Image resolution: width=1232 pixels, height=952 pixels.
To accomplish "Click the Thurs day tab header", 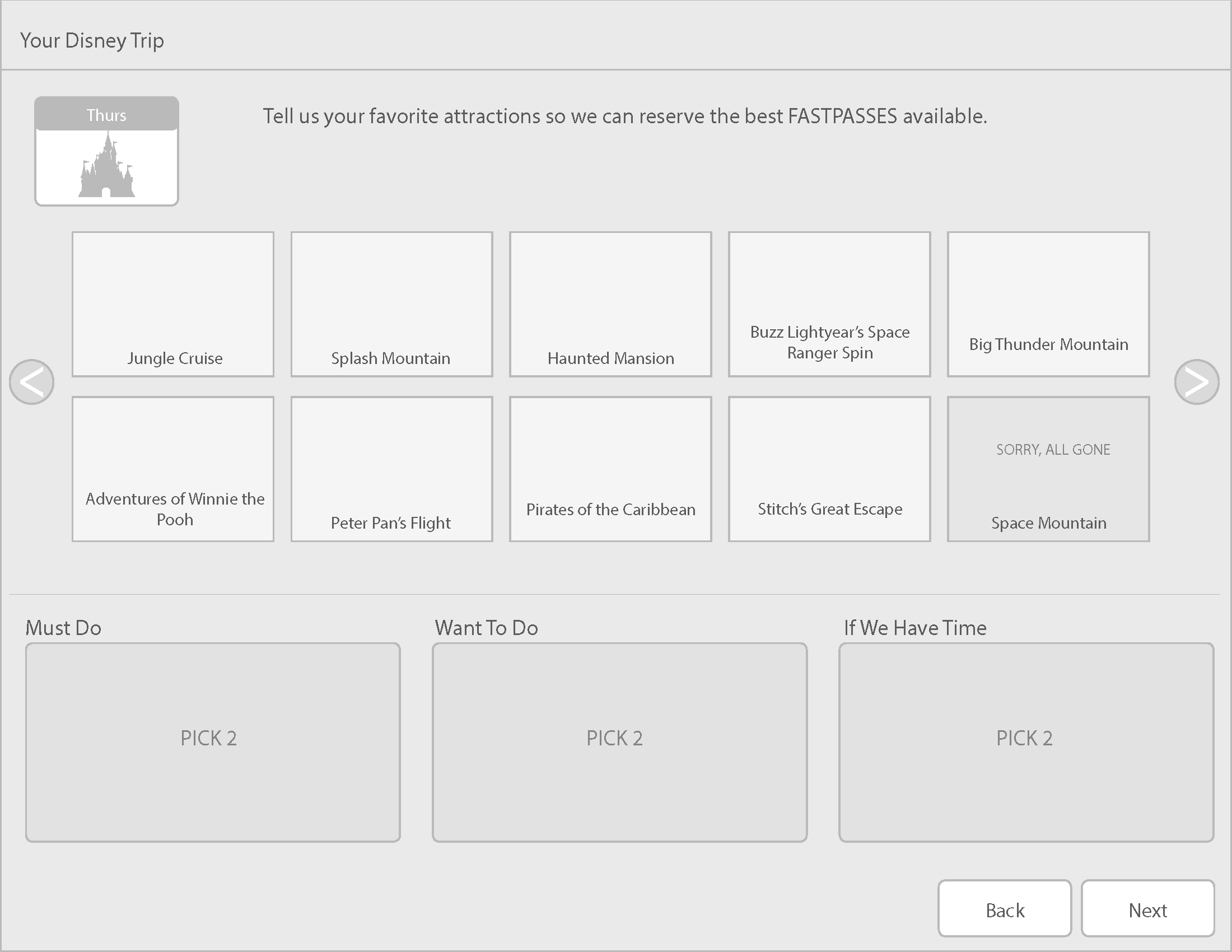I will (106, 115).
